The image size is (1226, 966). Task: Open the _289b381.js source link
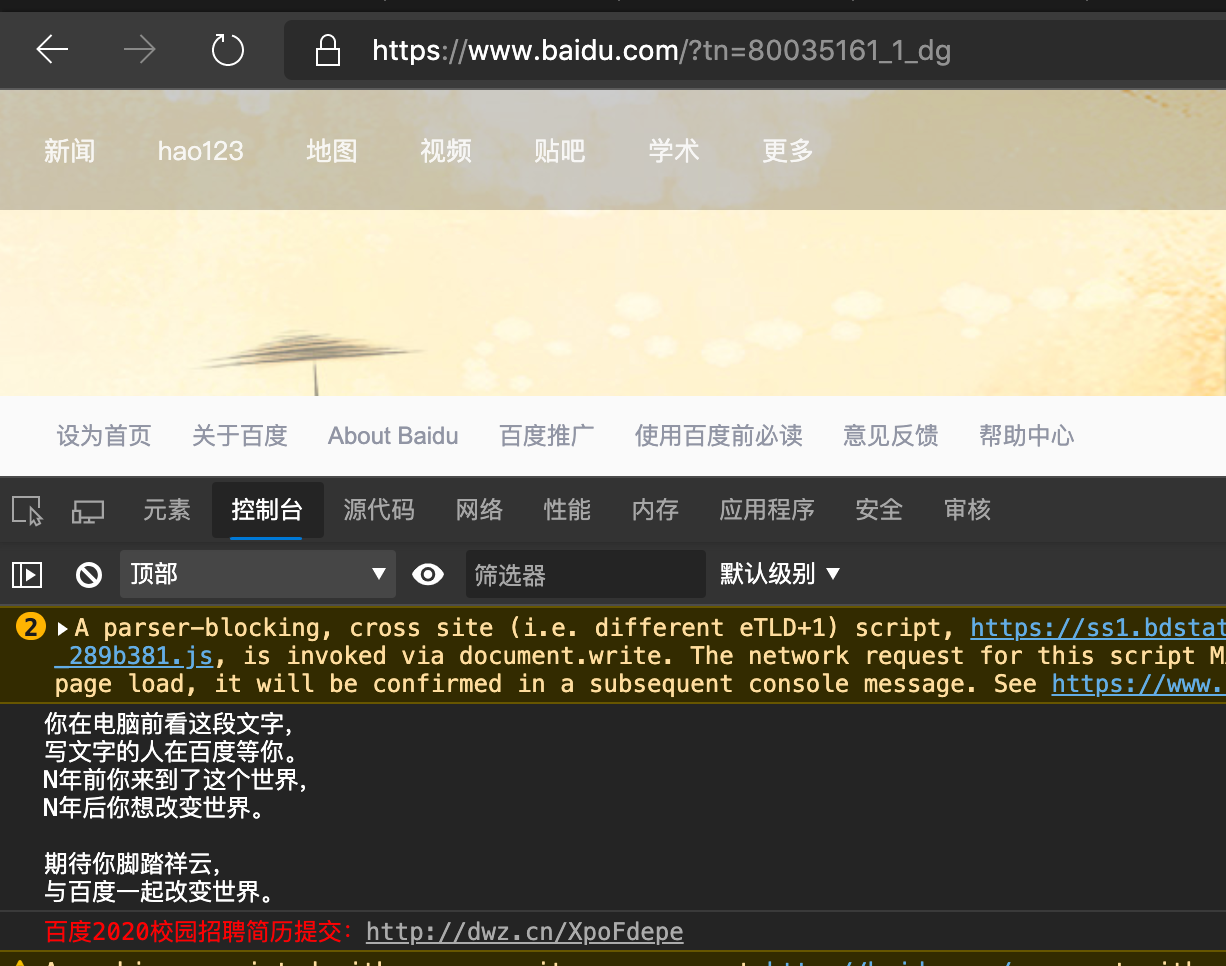(x=134, y=656)
